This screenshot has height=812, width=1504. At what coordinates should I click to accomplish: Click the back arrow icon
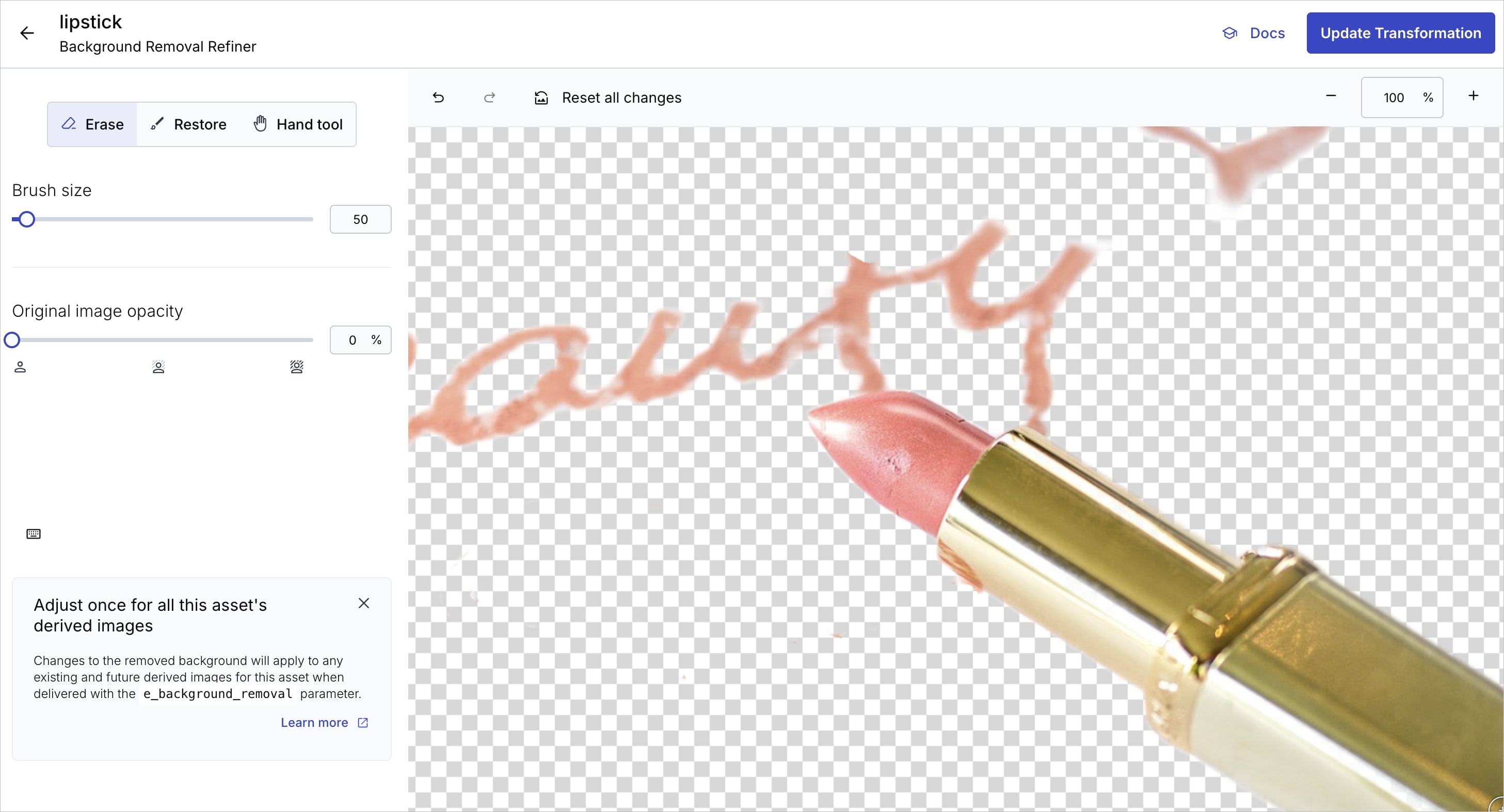[x=27, y=33]
